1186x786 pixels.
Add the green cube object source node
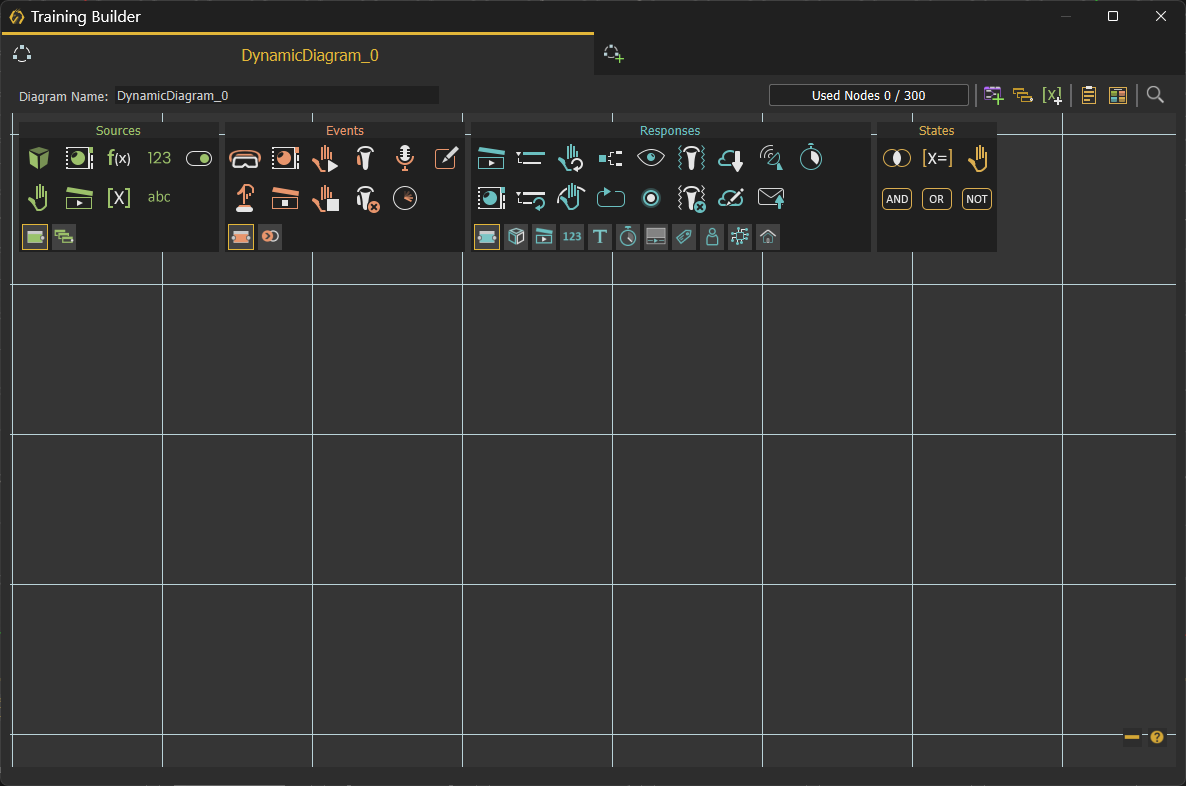[x=39, y=158]
